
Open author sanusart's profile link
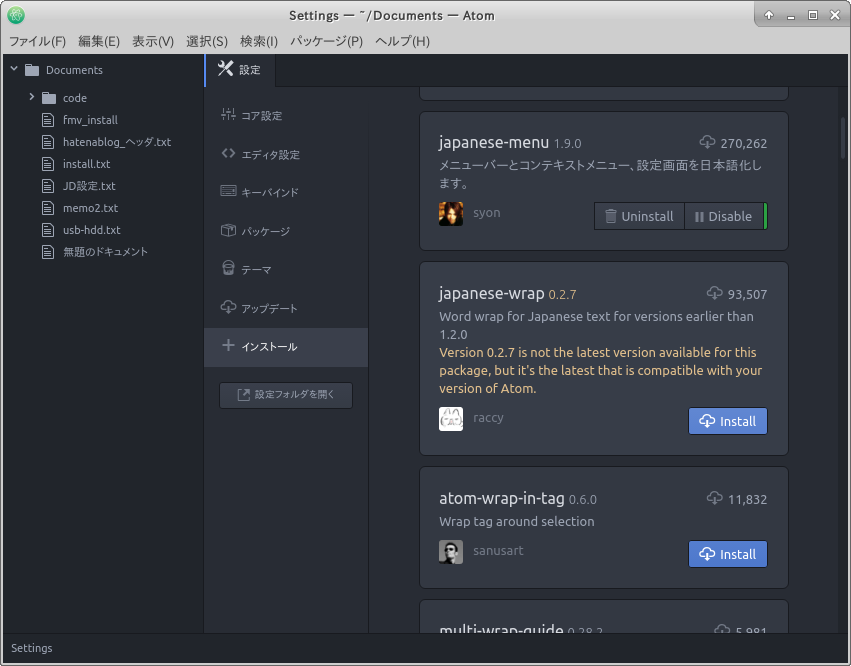coord(498,551)
